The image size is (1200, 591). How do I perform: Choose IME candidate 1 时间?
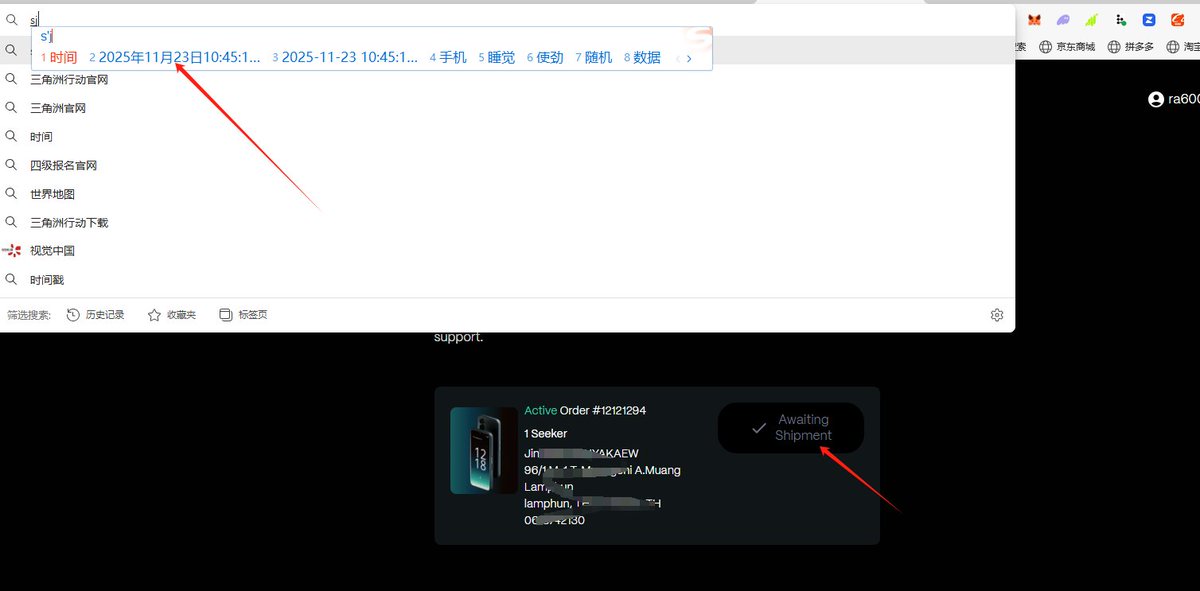coord(59,58)
